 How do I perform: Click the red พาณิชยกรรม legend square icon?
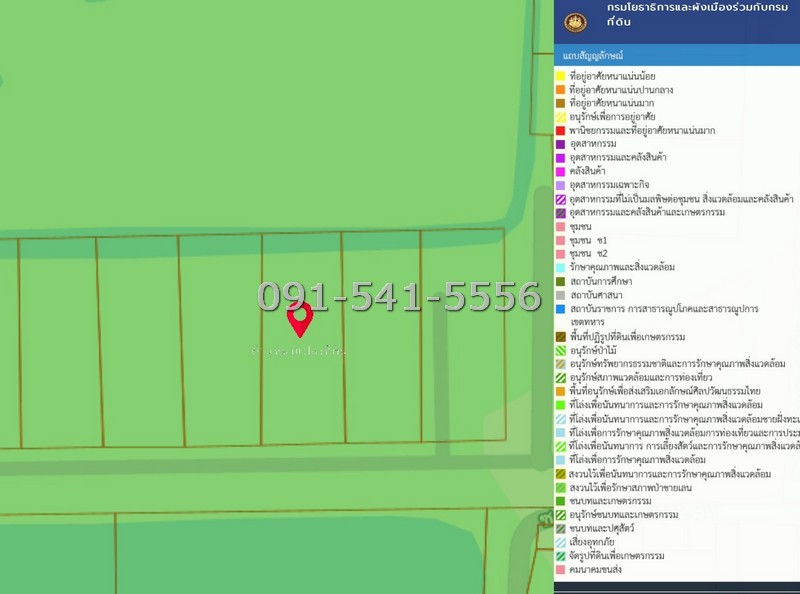tap(561, 131)
